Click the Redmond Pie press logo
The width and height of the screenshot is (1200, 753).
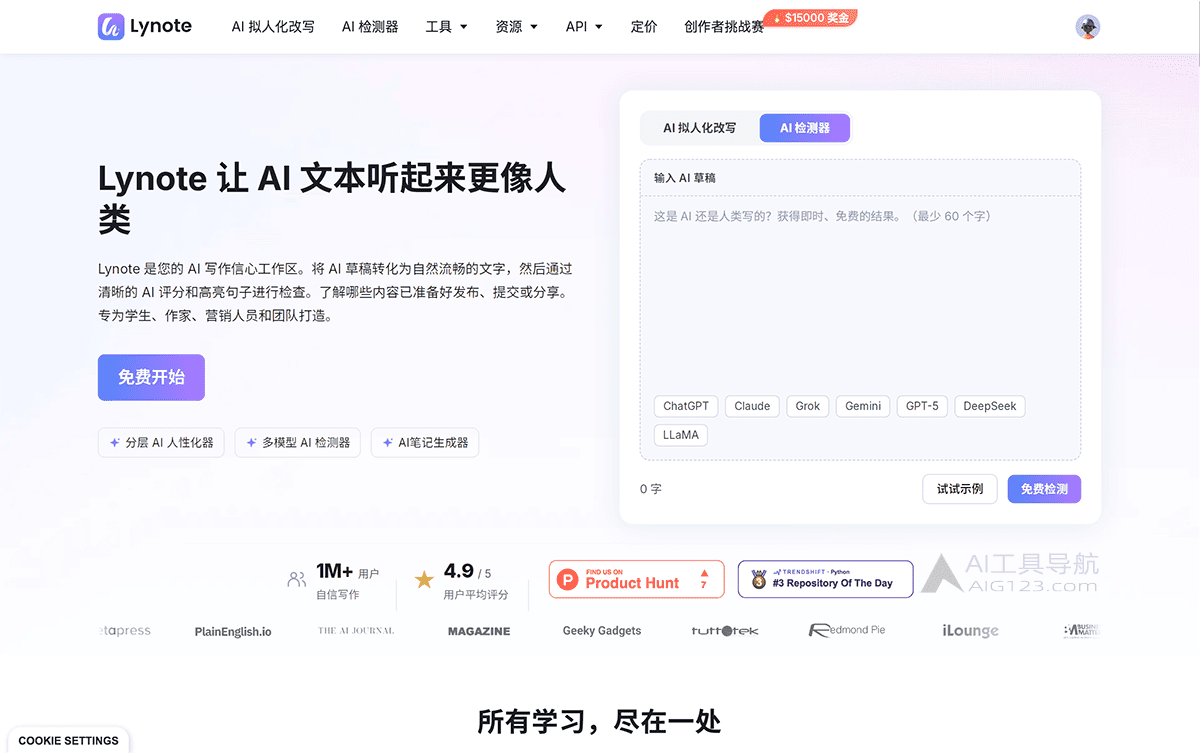click(847, 630)
